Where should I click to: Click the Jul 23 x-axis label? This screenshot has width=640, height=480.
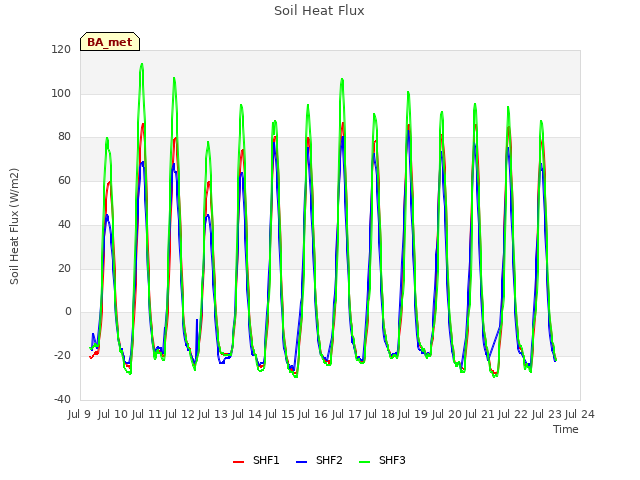[x=546, y=414]
